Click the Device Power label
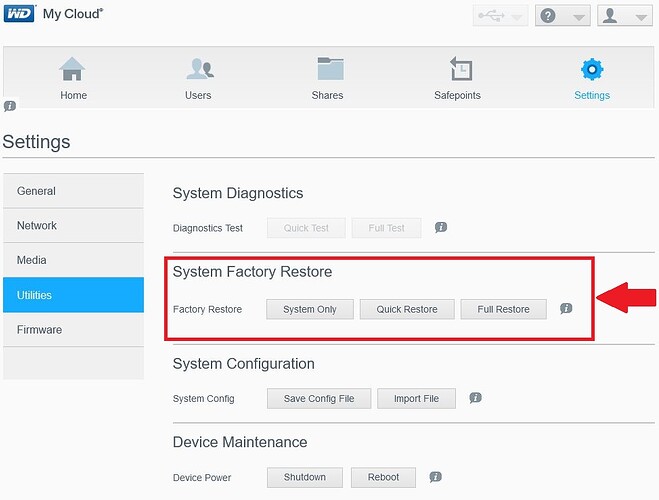Viewport: 659px width, 500px height. [x=202, y=478]
